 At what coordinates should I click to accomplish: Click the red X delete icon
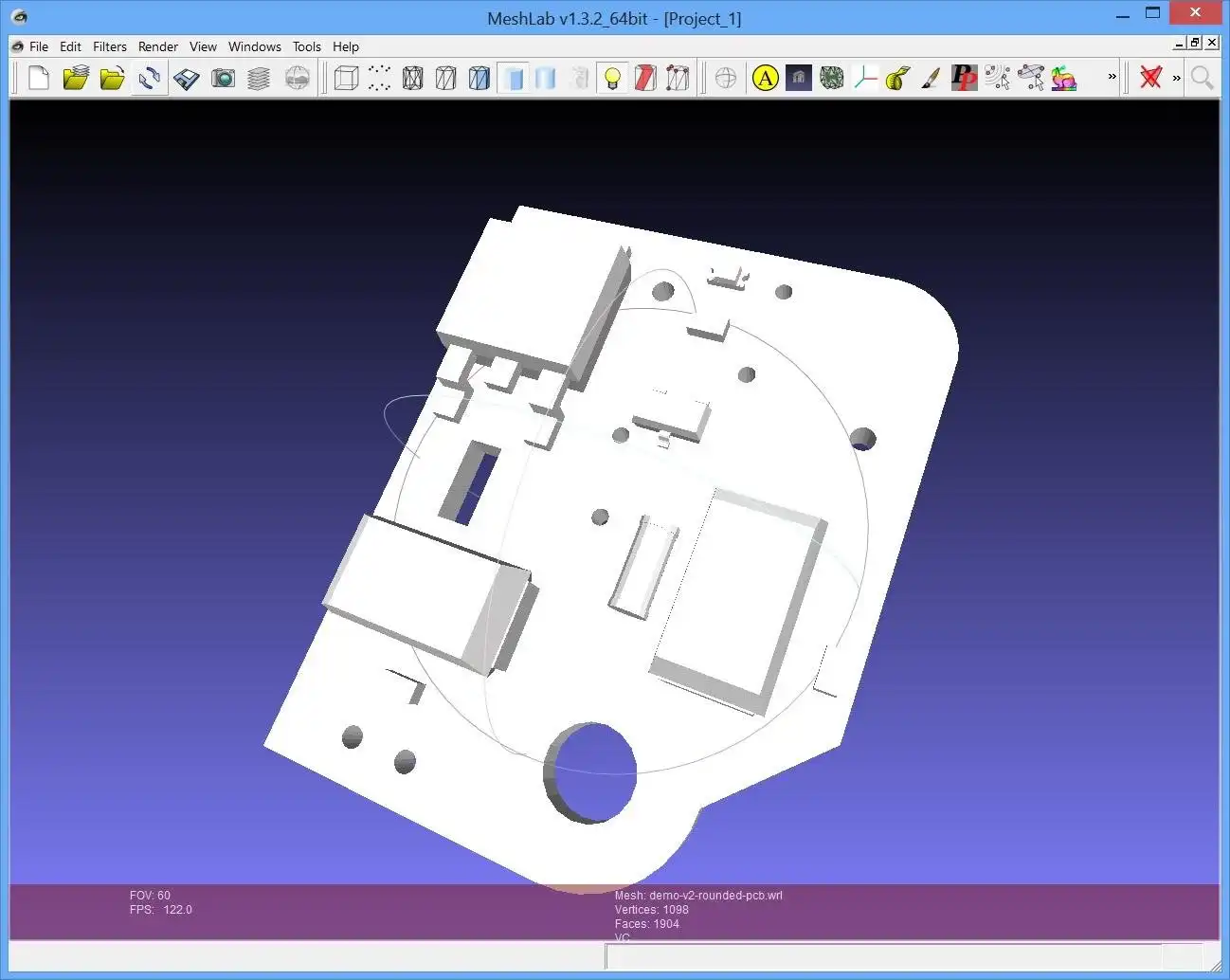[x=1151, y=78]
